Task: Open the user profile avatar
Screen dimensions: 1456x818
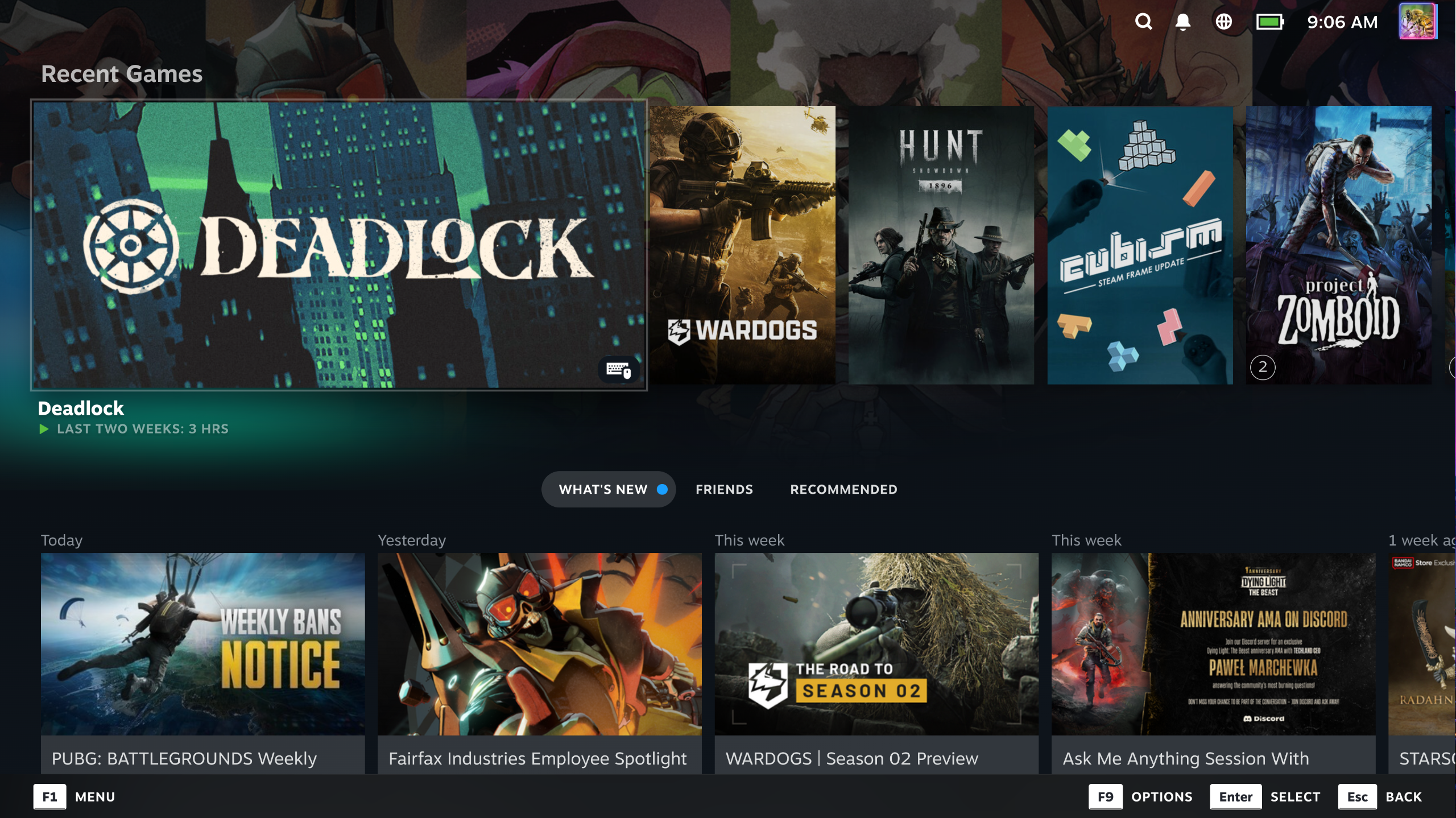Action: coord(1418,22)
